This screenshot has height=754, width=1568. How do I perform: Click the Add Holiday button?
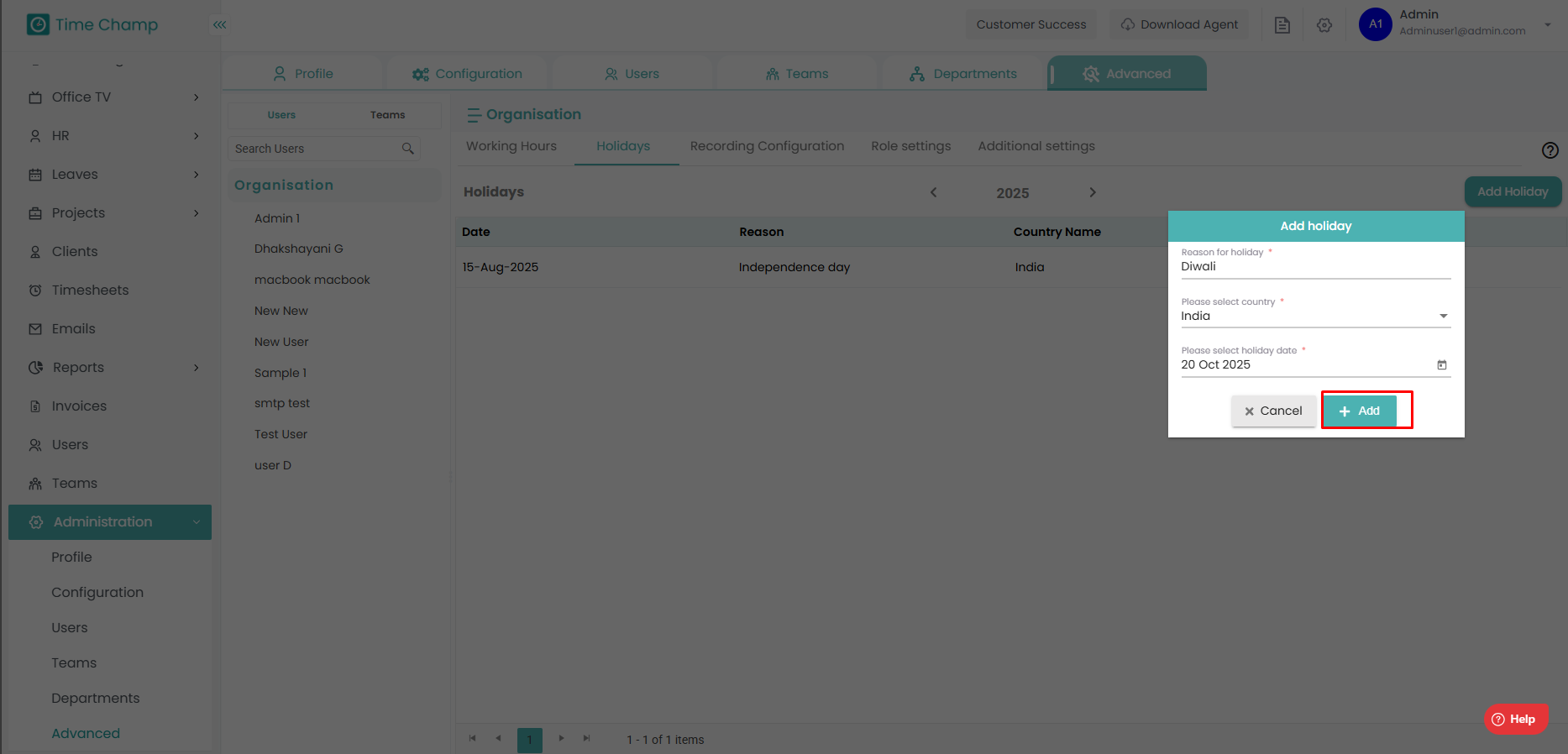pyautogui.click(x=1513, y=191)
